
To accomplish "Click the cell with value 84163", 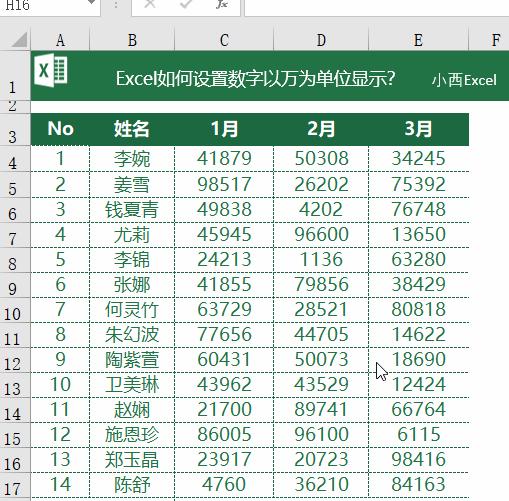I will point(418,485).
